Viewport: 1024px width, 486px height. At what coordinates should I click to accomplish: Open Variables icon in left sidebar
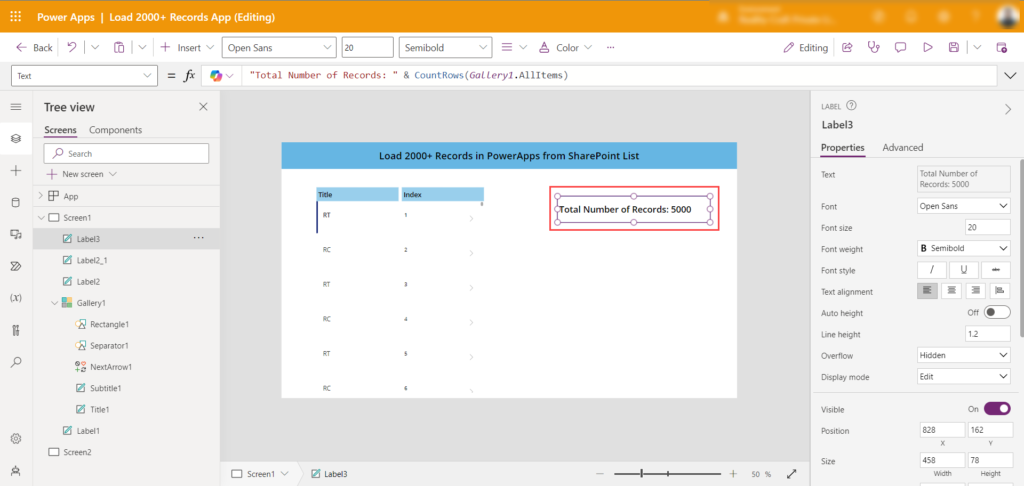[x=15, y=298]
